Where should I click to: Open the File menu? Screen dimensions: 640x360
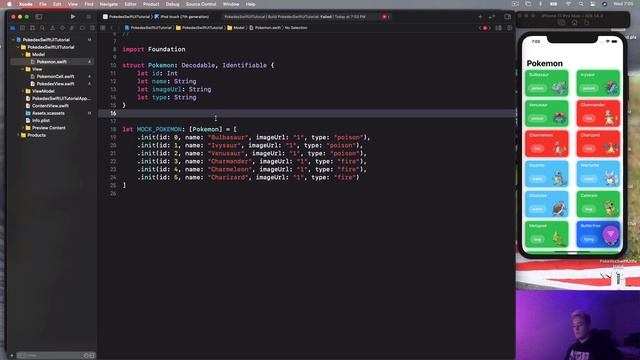click(43, 4)
